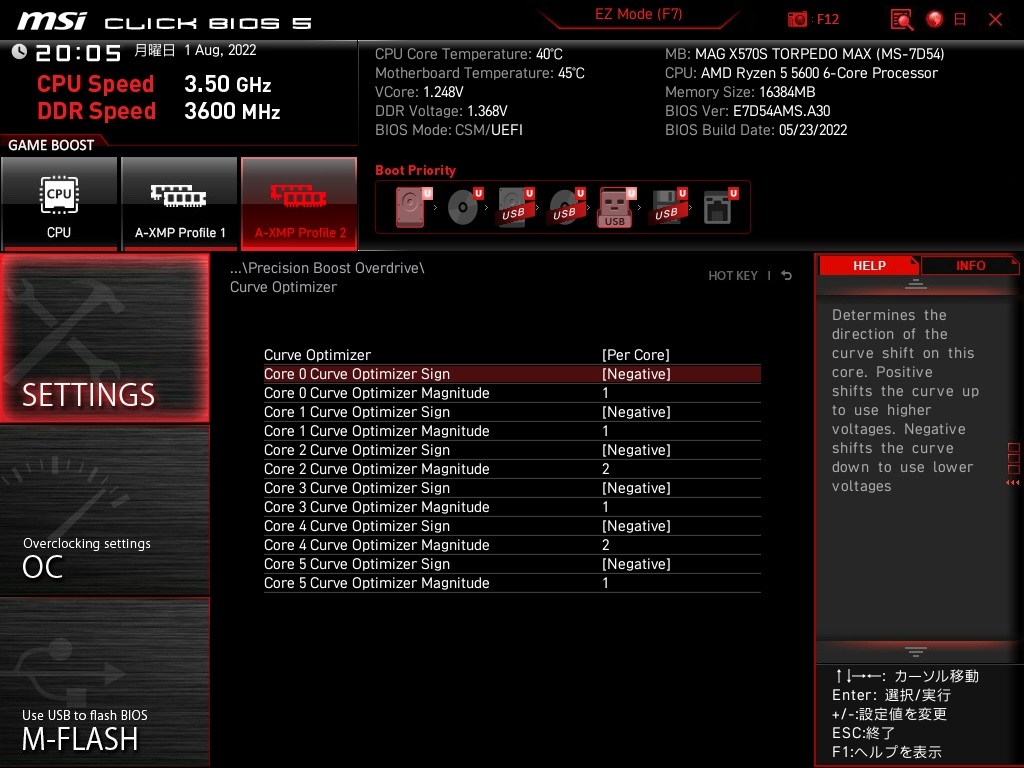Exit BIOS using the X icon
Image resolution: width=1024 pixels, height=768 pixels.
995,20
